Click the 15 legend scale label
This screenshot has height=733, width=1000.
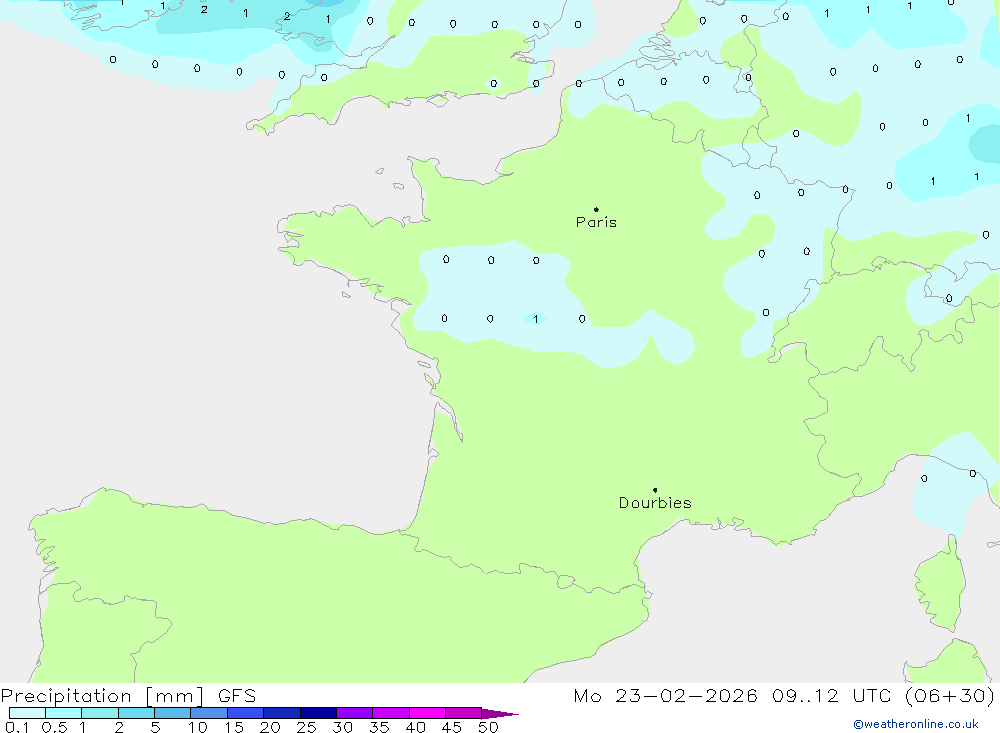pos(234,727)
